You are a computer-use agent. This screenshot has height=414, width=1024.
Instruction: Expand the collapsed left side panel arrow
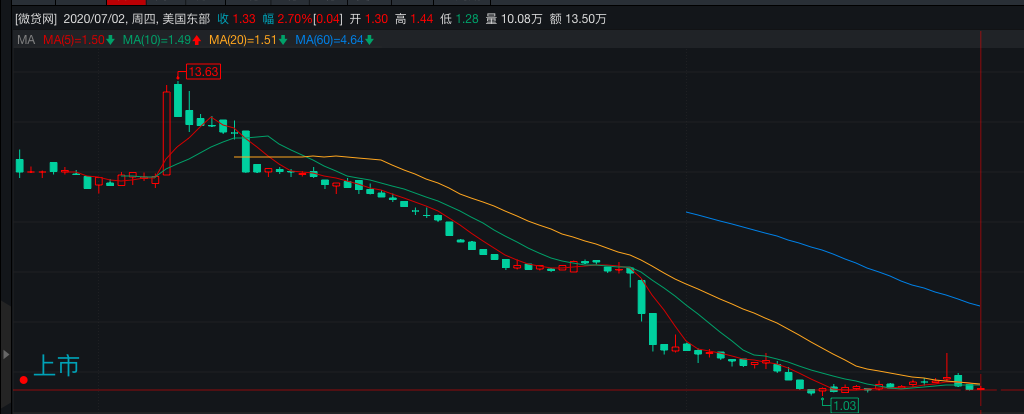pos(6,355)
